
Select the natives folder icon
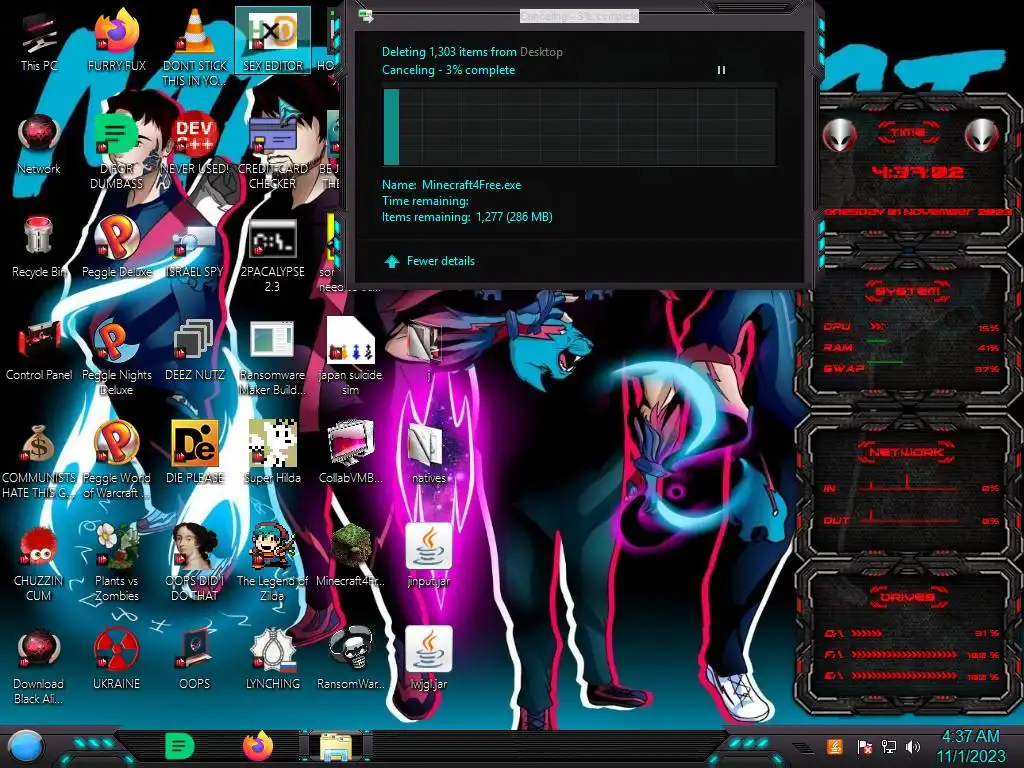click(428, 454)
